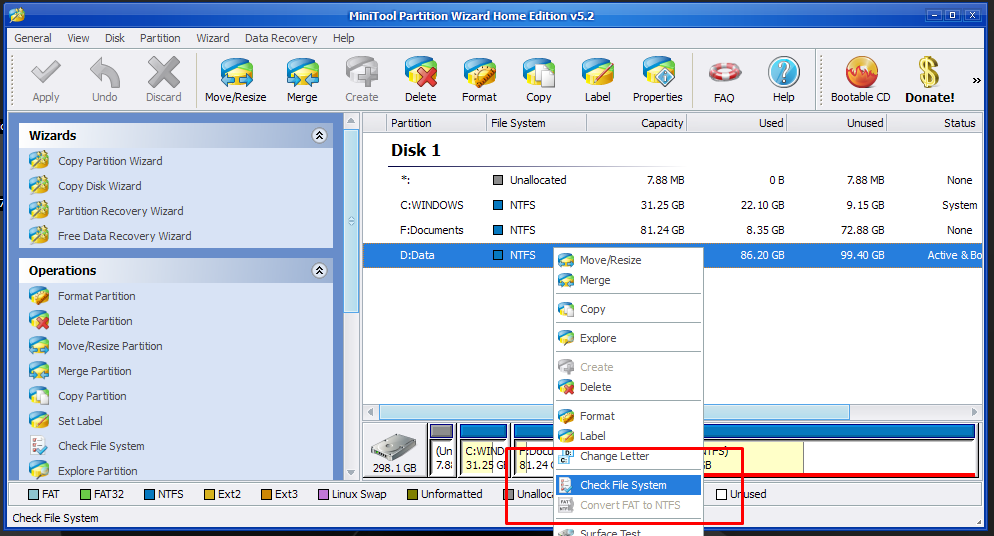This screenshot has width=994, height=536.
Task: Open the View menu
Action: click(79, 38)
